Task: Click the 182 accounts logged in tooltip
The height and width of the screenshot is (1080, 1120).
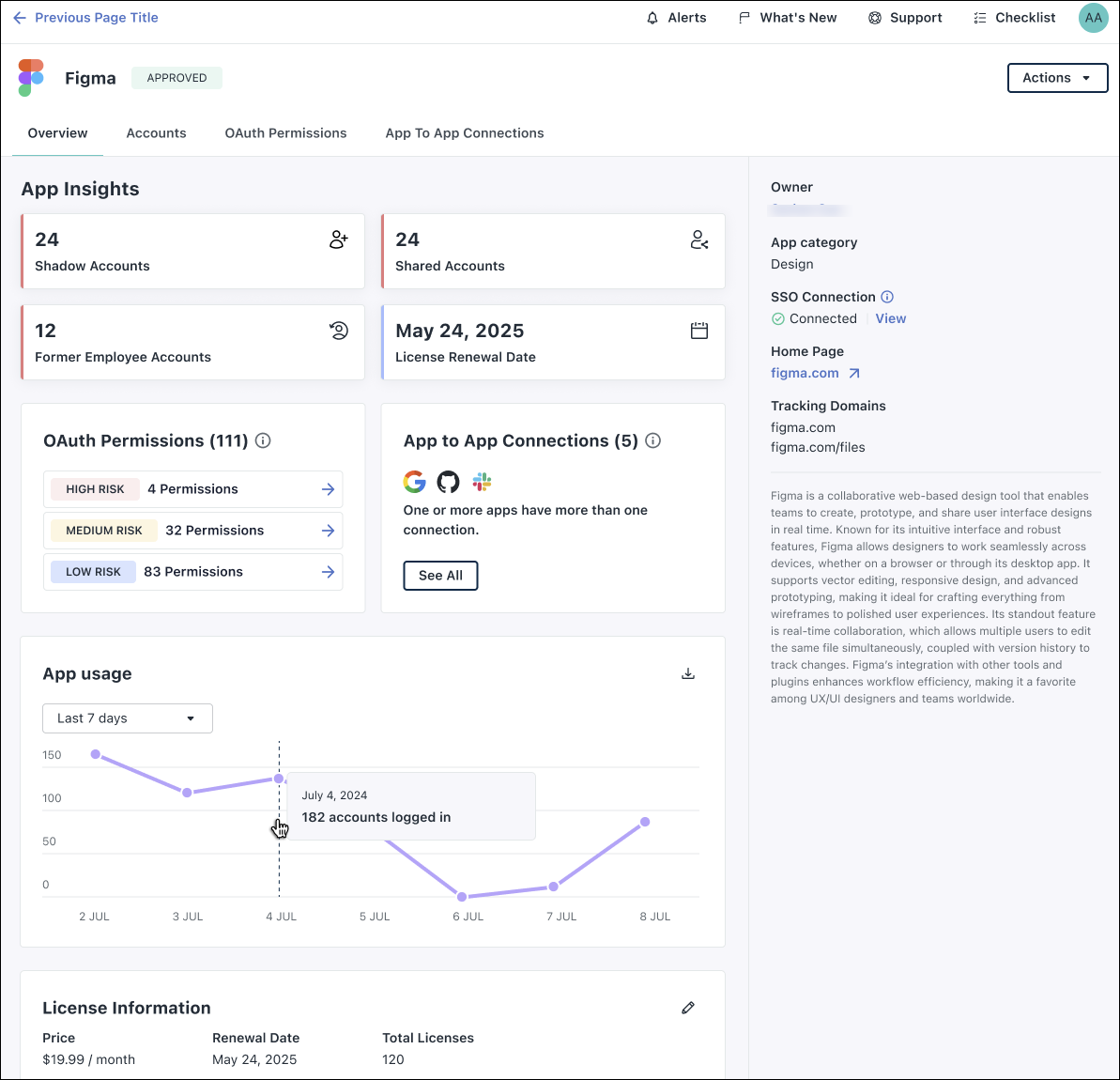Action: tap(410, 807)
